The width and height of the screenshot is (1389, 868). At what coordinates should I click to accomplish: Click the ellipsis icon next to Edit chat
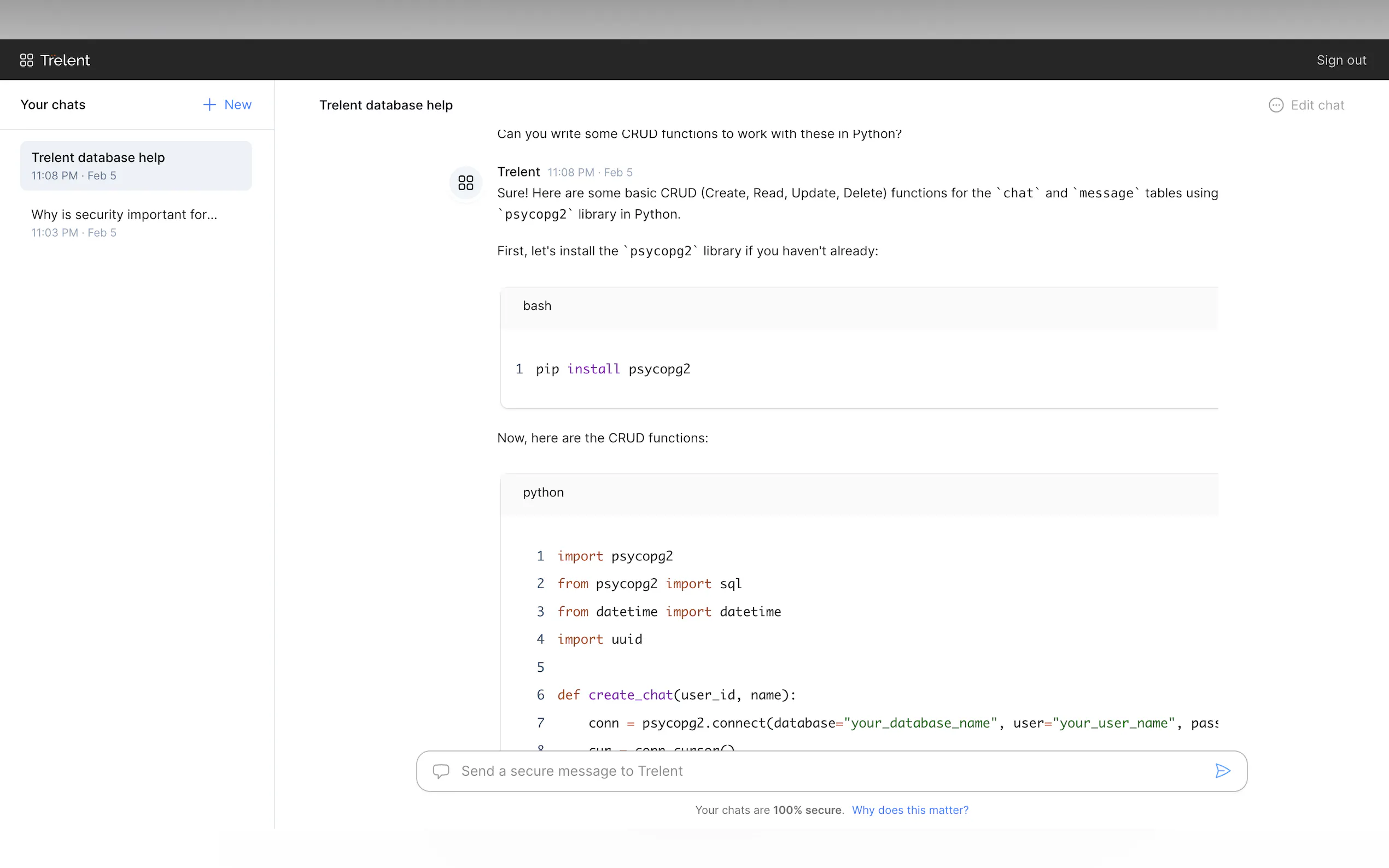[1276, 105]
